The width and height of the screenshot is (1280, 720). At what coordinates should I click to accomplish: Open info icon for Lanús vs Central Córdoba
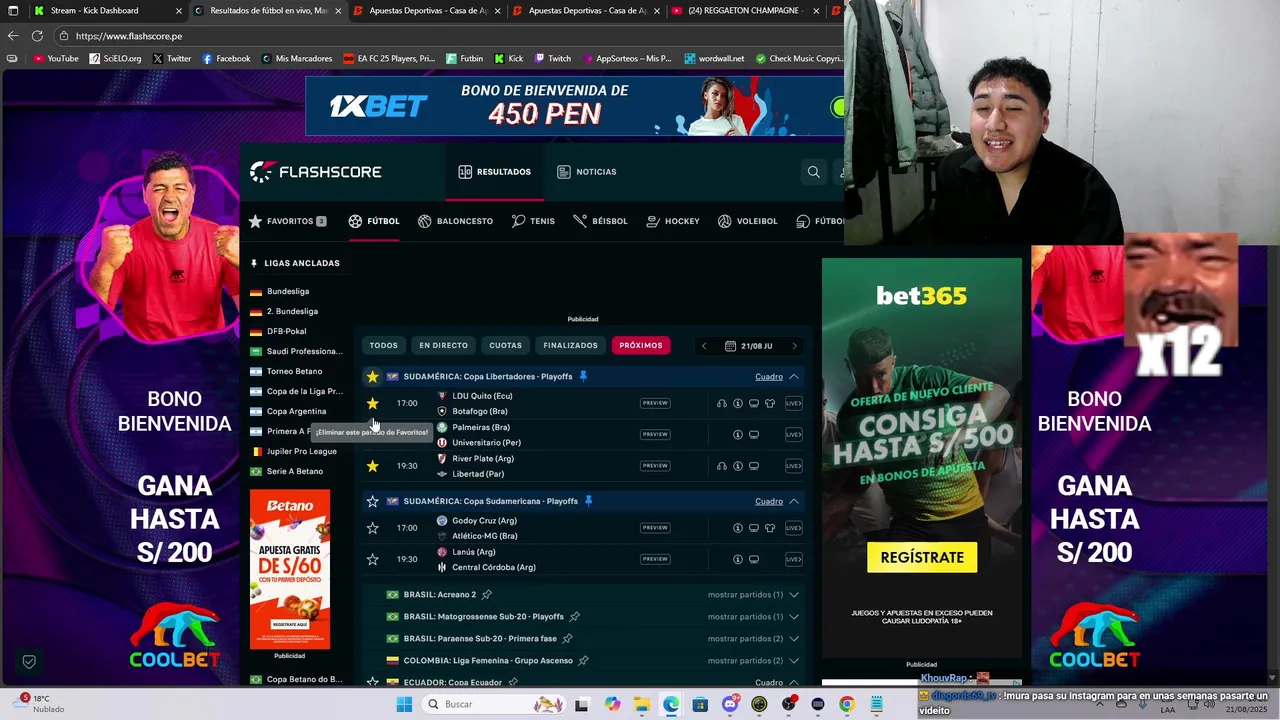pos(738,559)
